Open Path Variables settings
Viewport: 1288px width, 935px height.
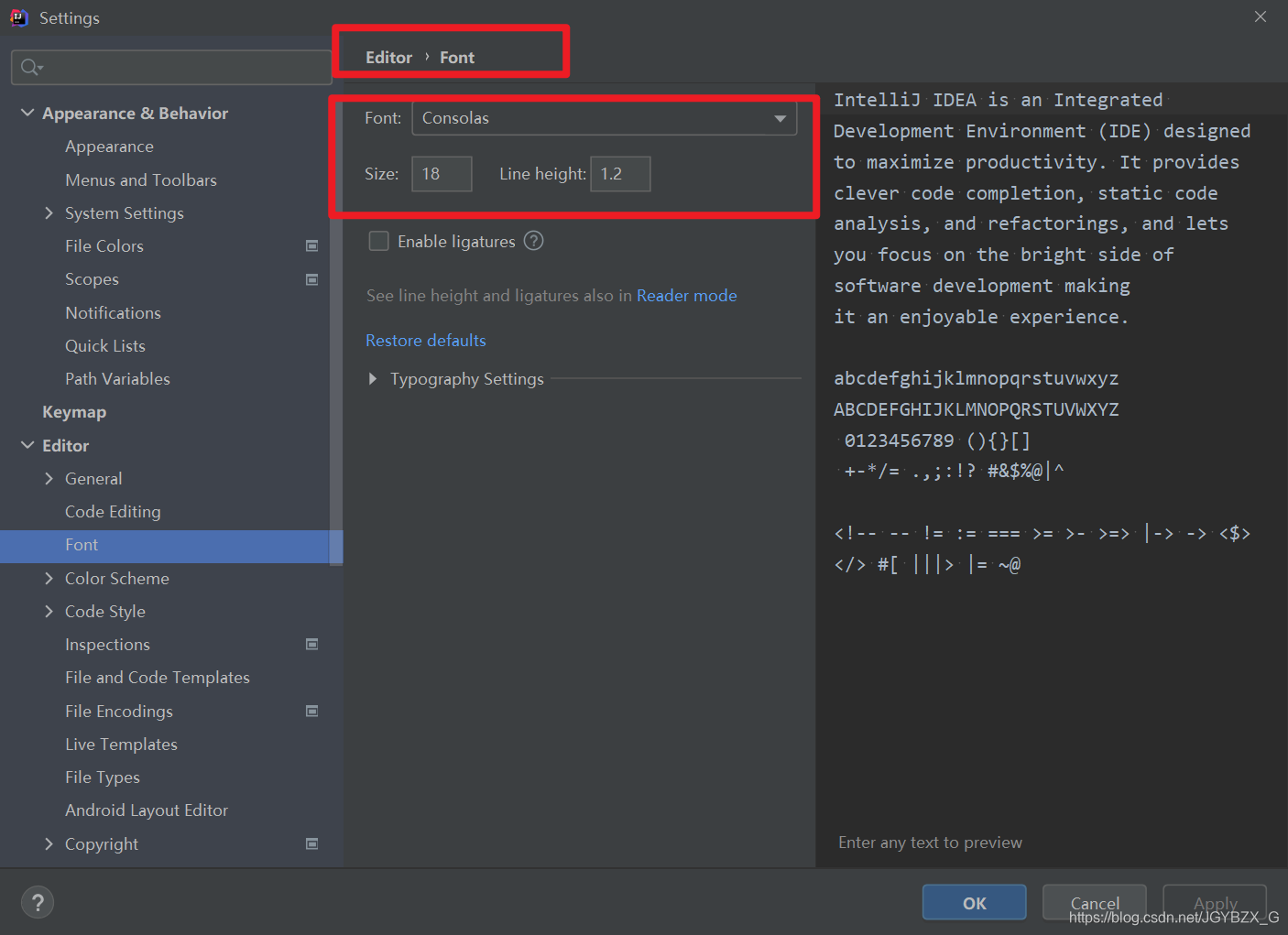pos(117,379)
